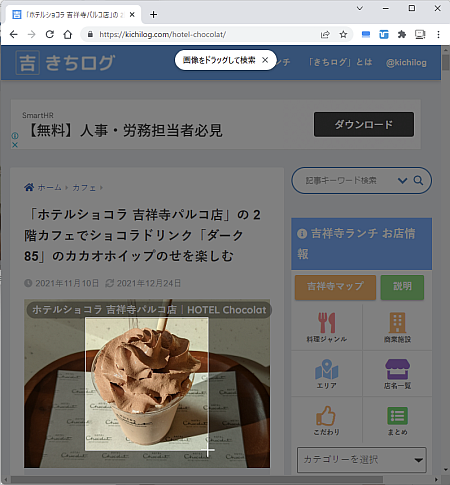
Task: Open the 店名一覧 shop icon
Action: (x=397, y=369)
